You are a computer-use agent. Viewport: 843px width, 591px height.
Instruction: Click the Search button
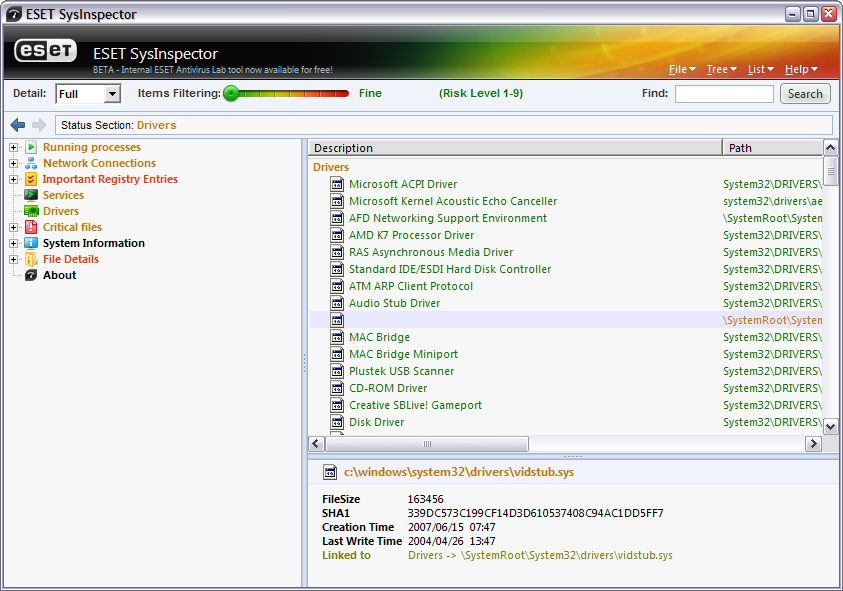click(805, 94)
